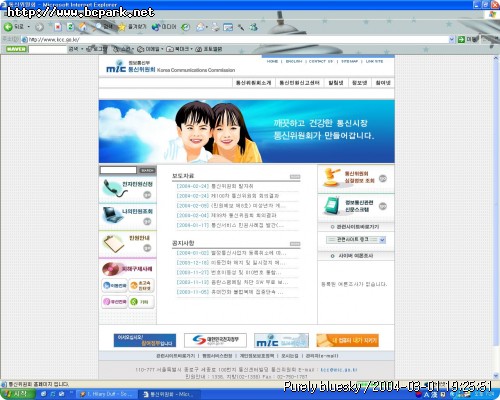The image size is (500, 400).
Task: Open the Search magnifier toolbar button
Action: click(104, 26)
